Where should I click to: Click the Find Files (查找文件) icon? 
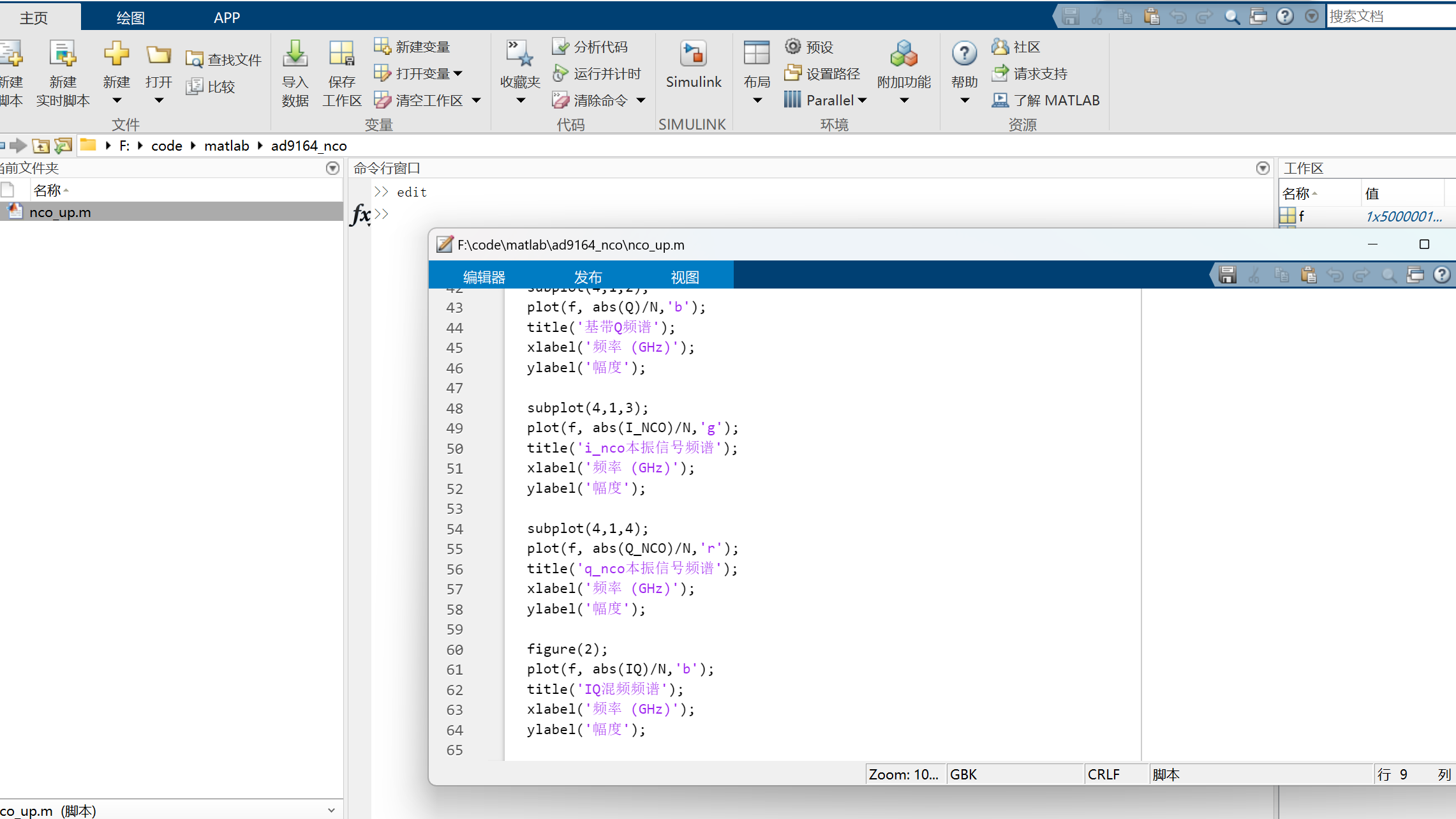click(194, 60)
